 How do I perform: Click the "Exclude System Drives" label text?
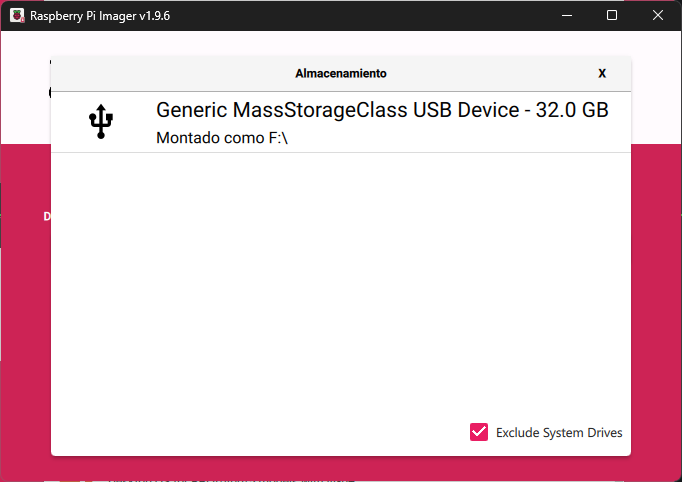[559, 433]
